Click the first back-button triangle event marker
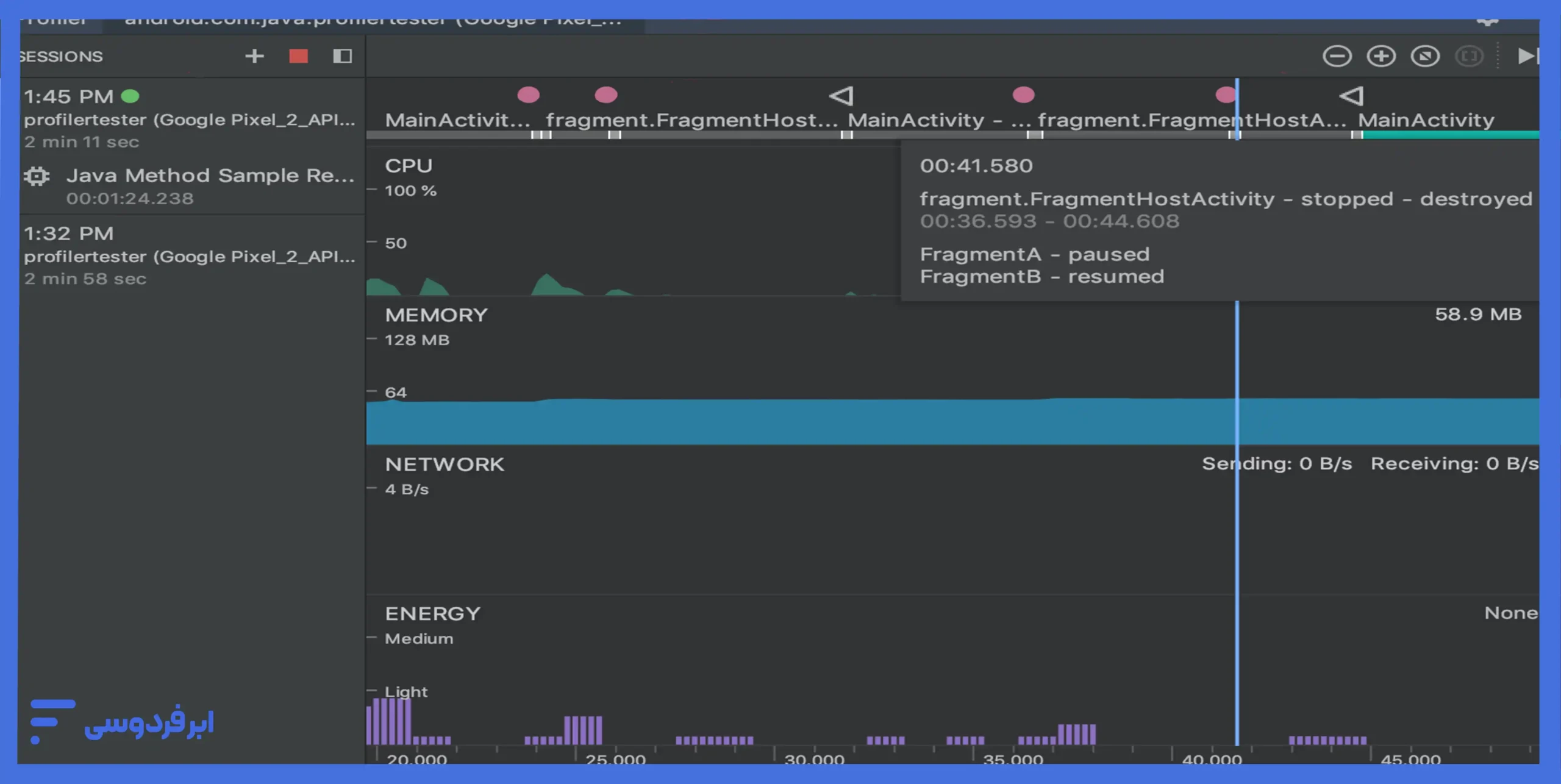This screenshot has height=784, width=1561. pos(841,96)
